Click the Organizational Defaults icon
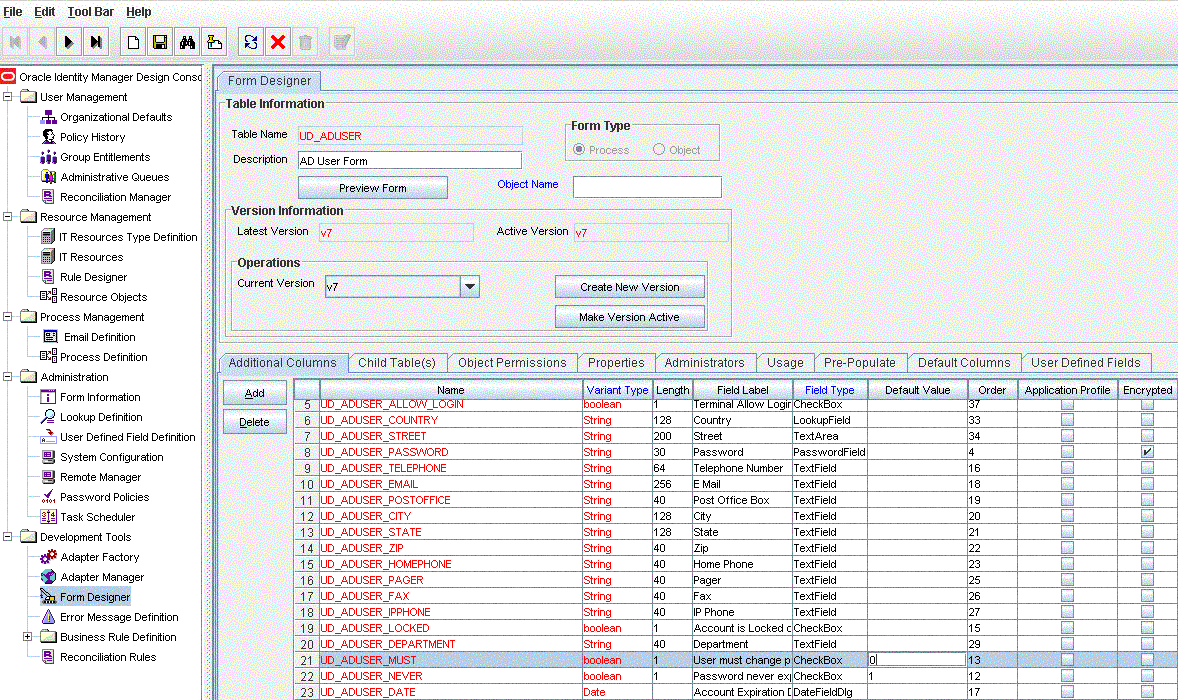 [48, 117]
